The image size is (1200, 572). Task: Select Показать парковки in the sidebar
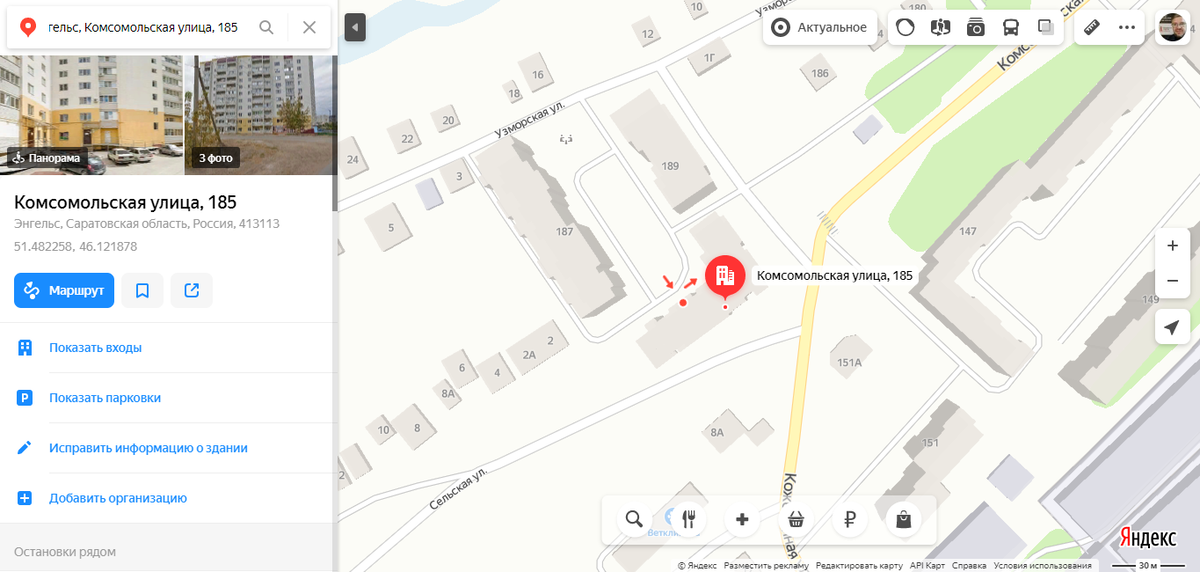pyautogui.click(x=166, y=398)
